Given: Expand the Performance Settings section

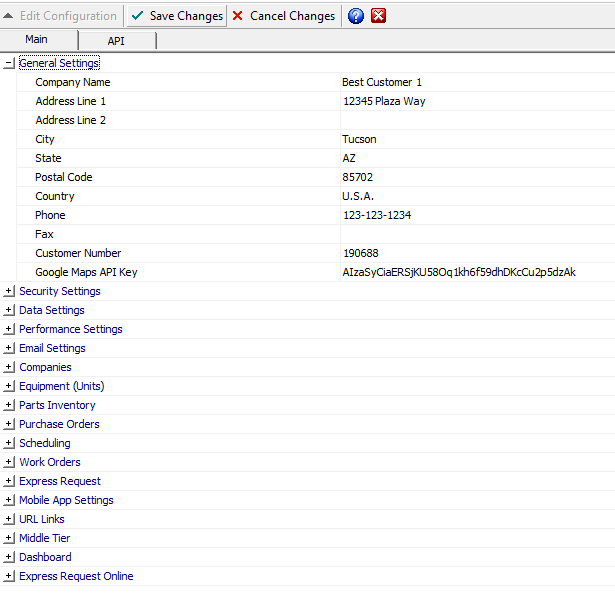Looking at the screenshot, I should (9, 329).
